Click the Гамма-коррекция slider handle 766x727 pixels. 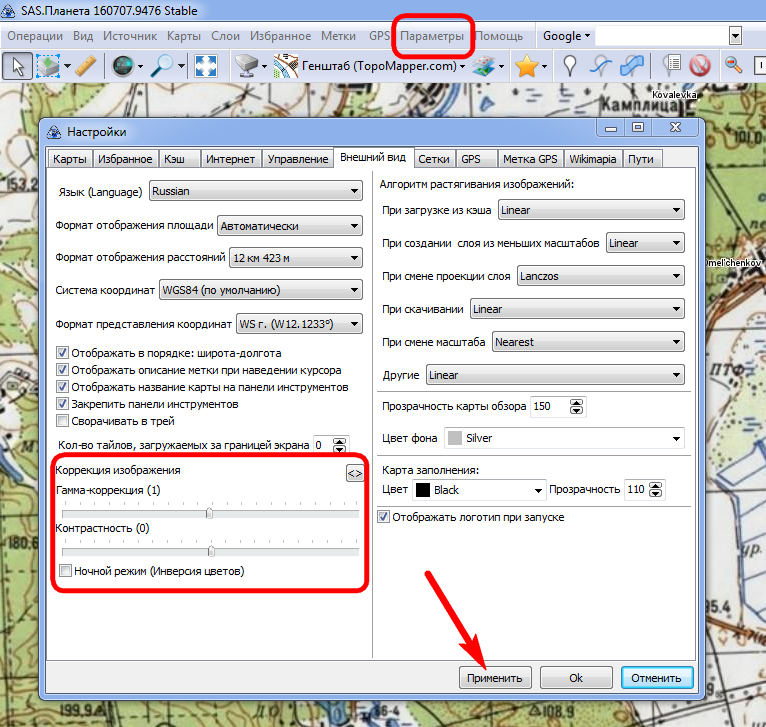[x=209, y=513]
